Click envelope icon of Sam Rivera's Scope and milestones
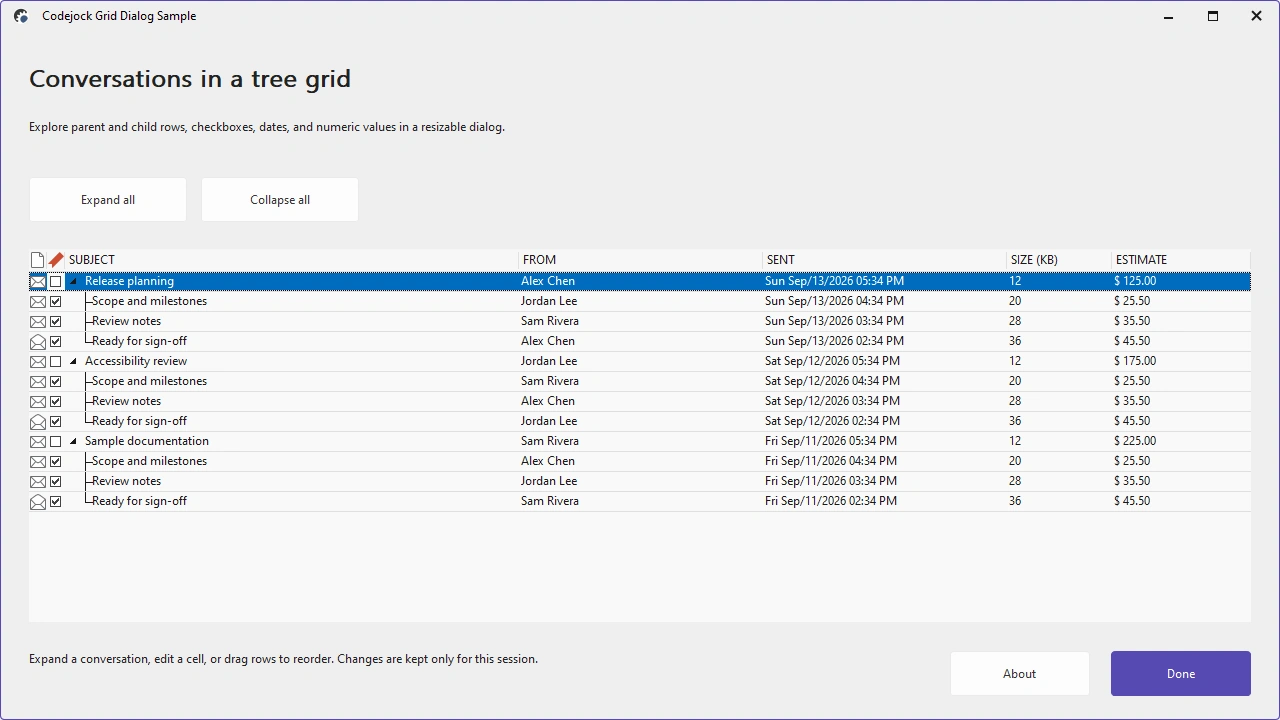This screenshot has width=1280, height=720. [x=38, y=382]
